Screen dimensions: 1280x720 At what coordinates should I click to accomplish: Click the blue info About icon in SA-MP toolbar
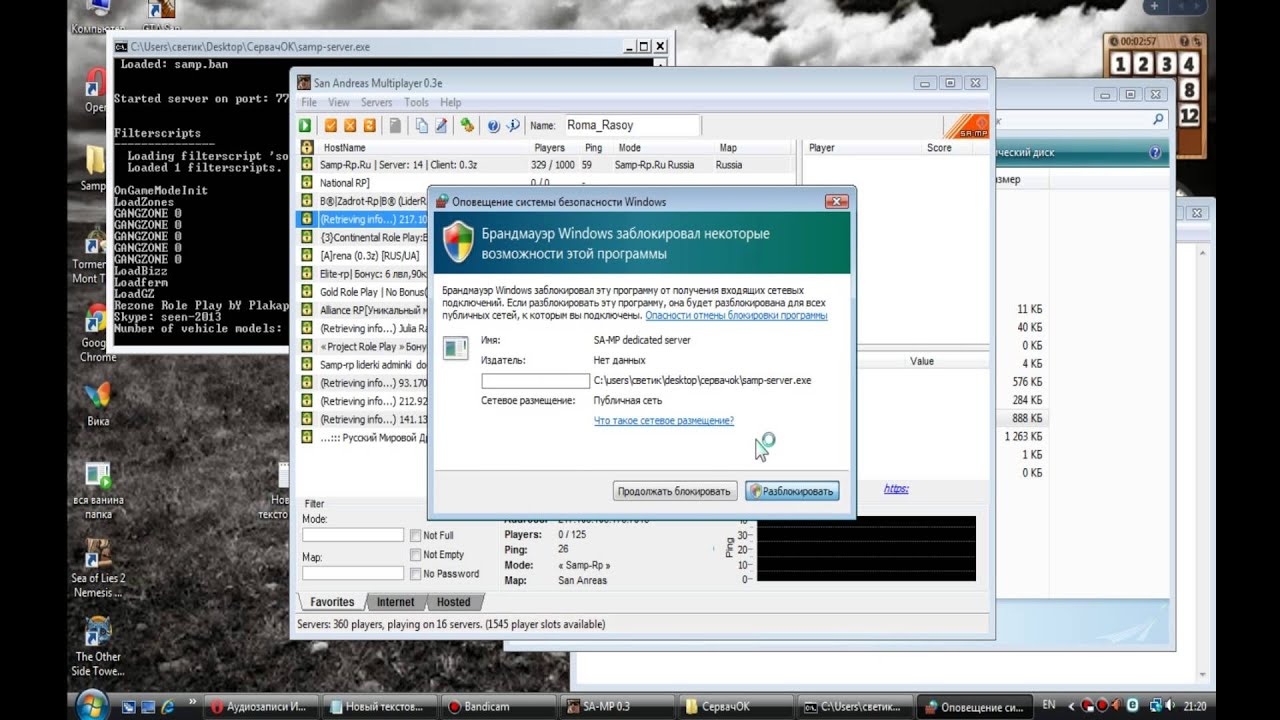coord(513,125)
